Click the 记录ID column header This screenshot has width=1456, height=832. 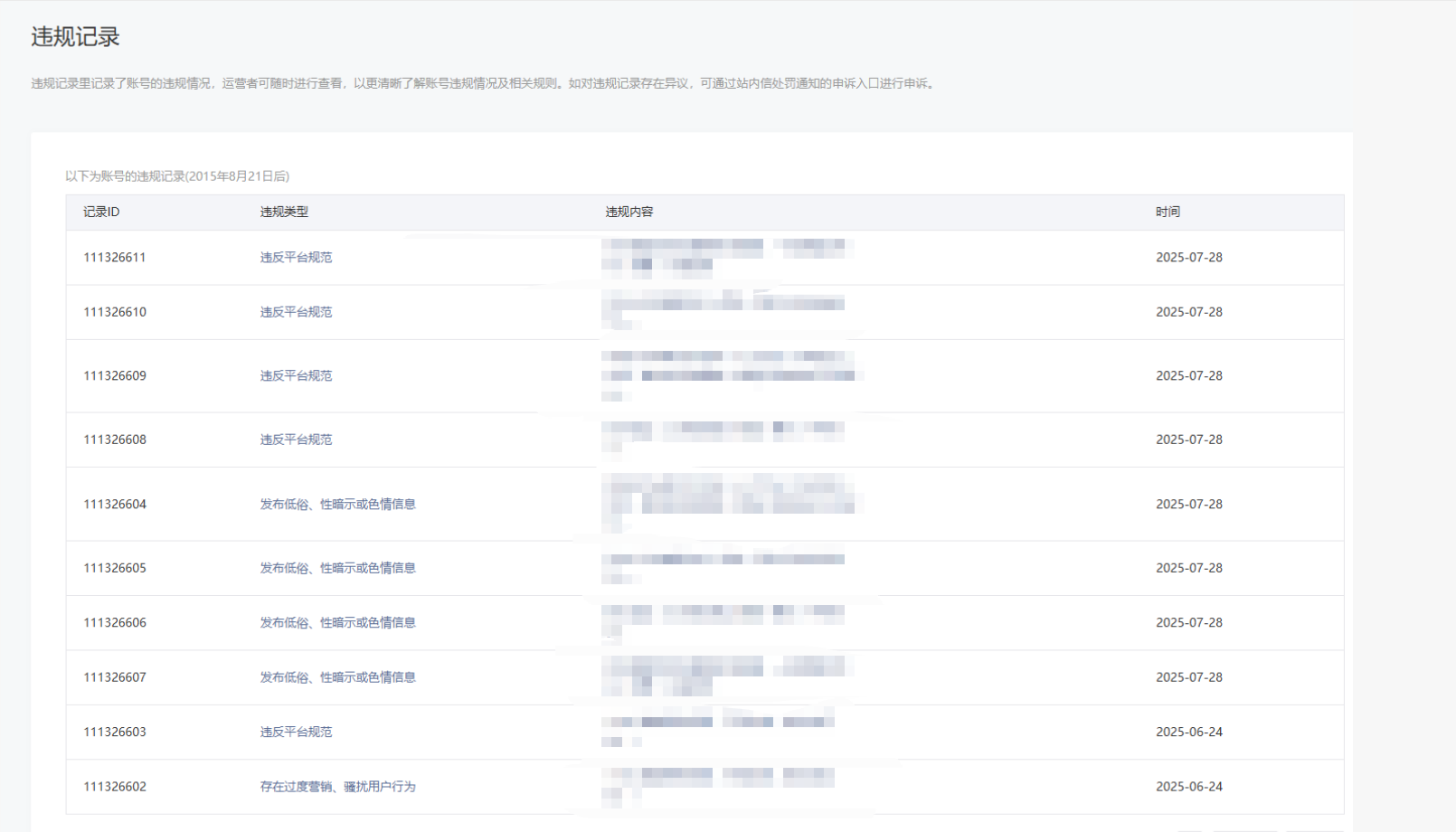pos(101,212)
